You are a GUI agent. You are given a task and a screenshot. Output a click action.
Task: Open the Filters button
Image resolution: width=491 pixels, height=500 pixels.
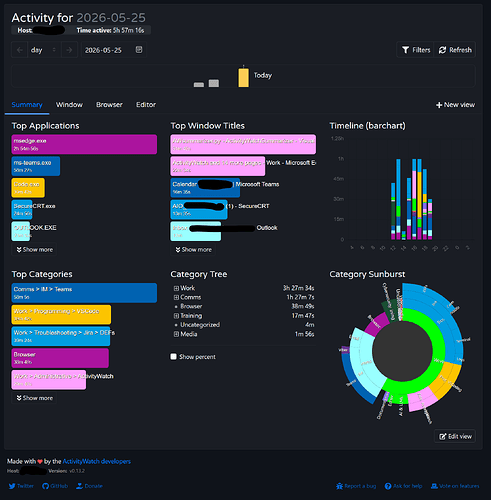coord(416,50)
